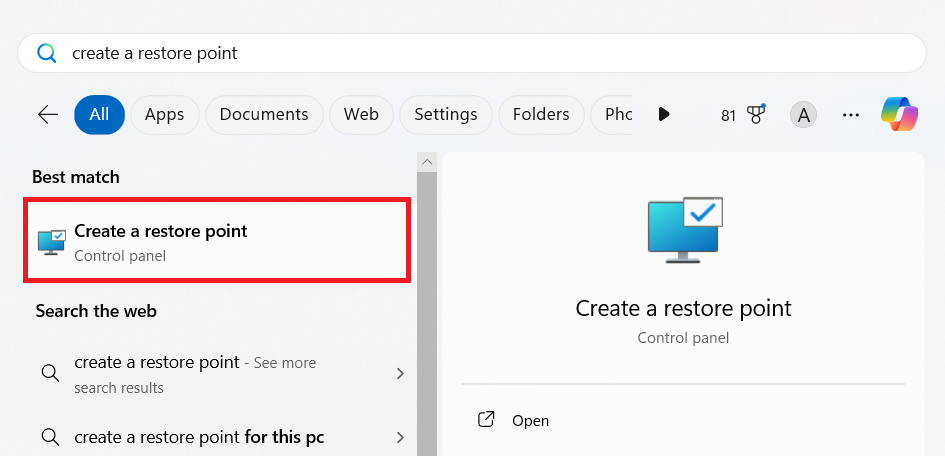Click the 'Control panel' subtitle in best match
Screen dimensions: 945x456
coord(120,256)
